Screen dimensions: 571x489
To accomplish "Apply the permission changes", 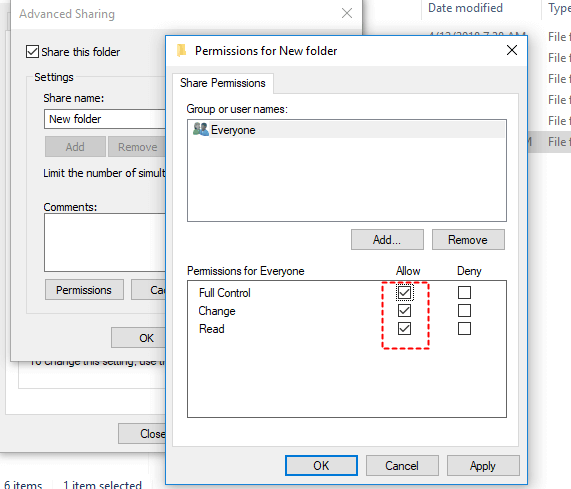I will click(x=483, y=465).
